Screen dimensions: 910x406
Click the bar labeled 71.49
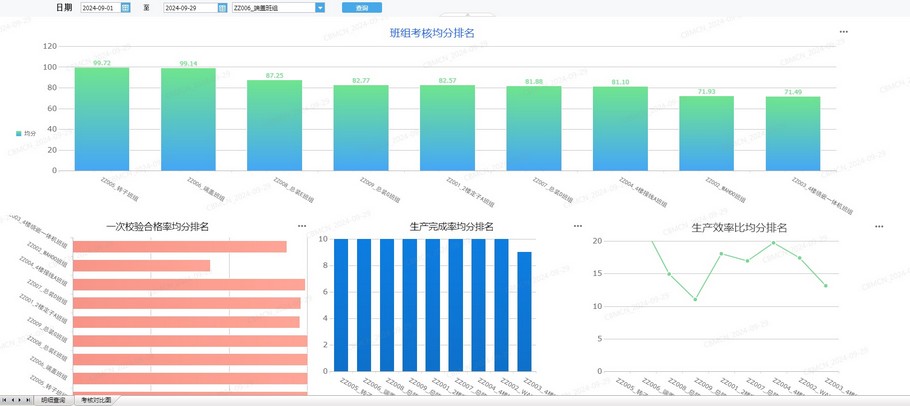[792, 133]
